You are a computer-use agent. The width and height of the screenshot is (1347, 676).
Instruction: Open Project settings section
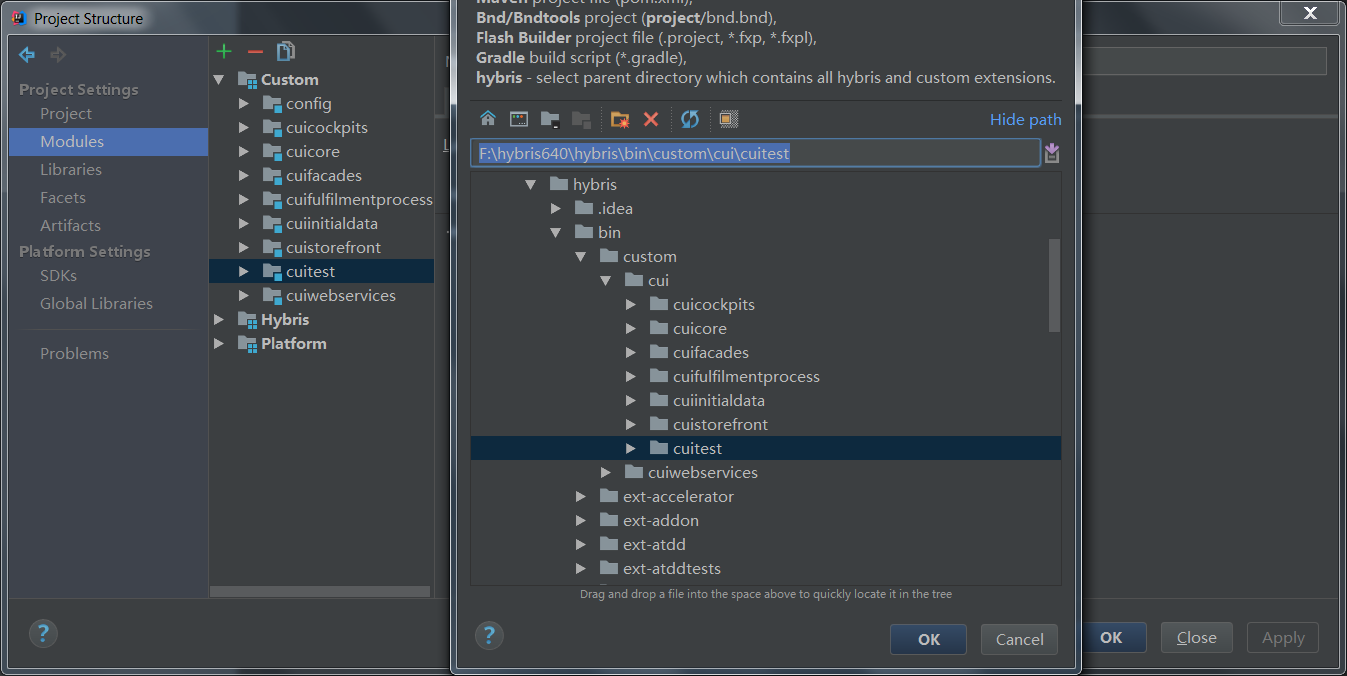click(66, 114)
